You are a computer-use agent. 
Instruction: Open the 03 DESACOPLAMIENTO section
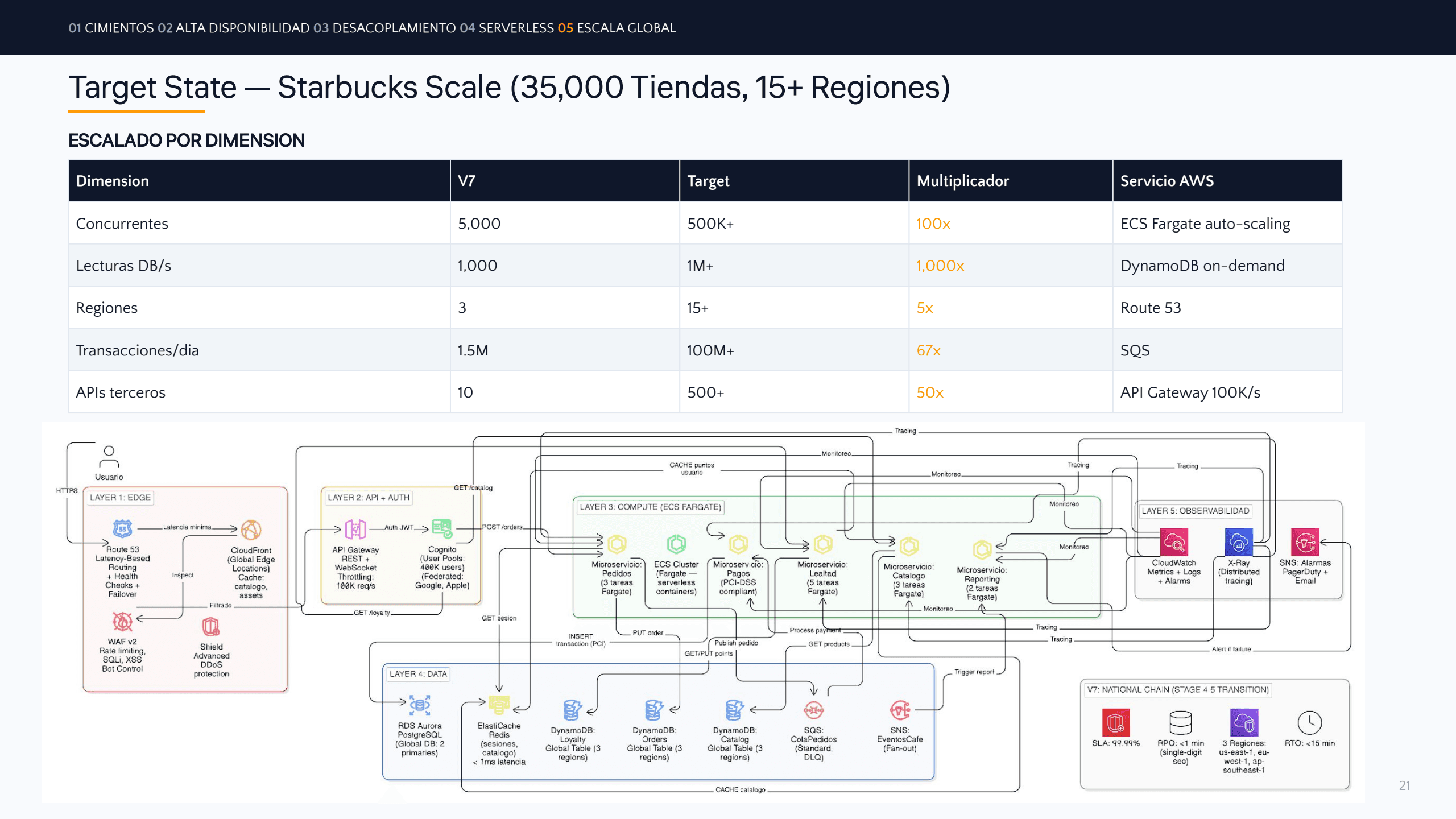384,28
